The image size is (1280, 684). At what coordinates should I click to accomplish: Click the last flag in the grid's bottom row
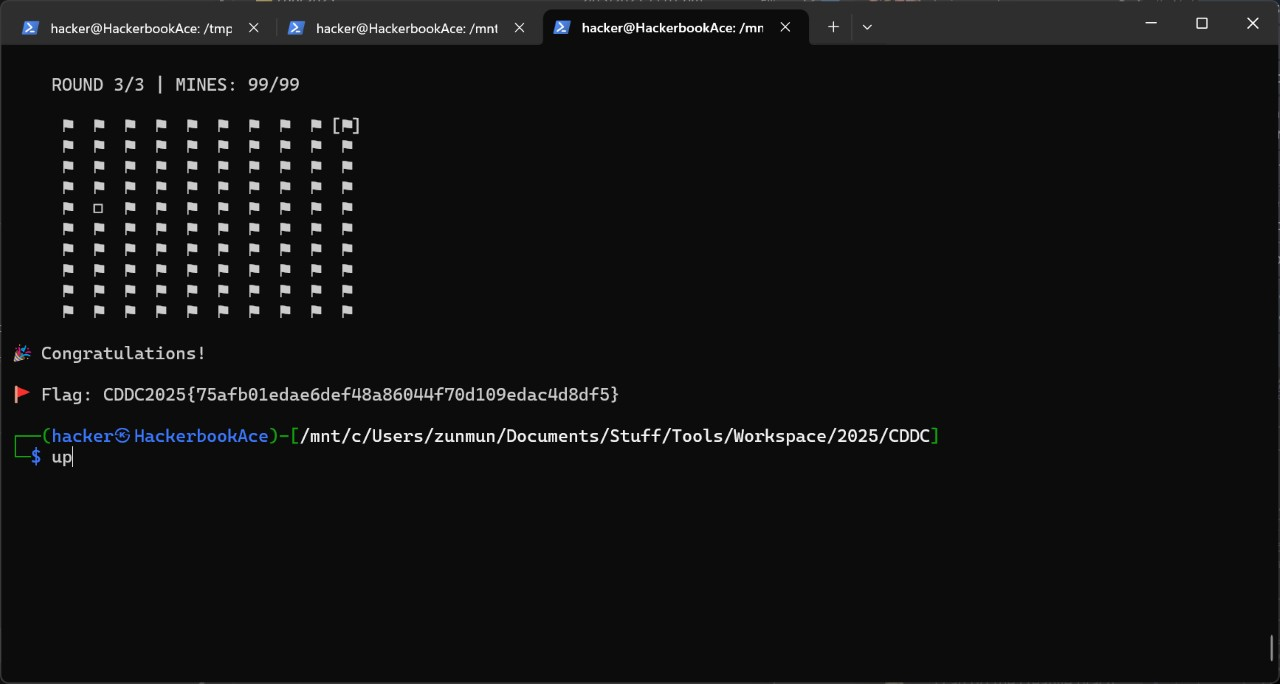pyautogui.click(x=347, y=312)
